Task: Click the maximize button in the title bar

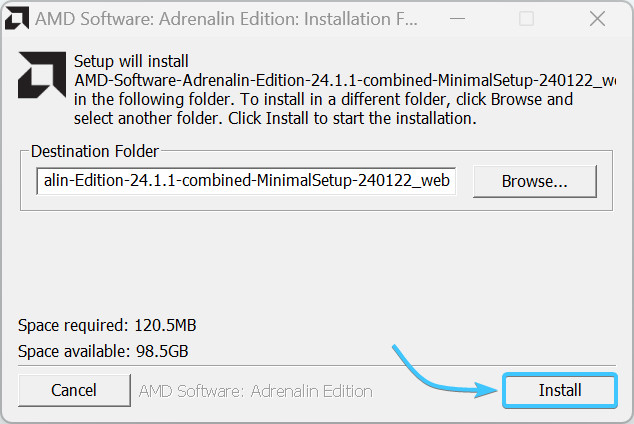Action: [526, 18]
